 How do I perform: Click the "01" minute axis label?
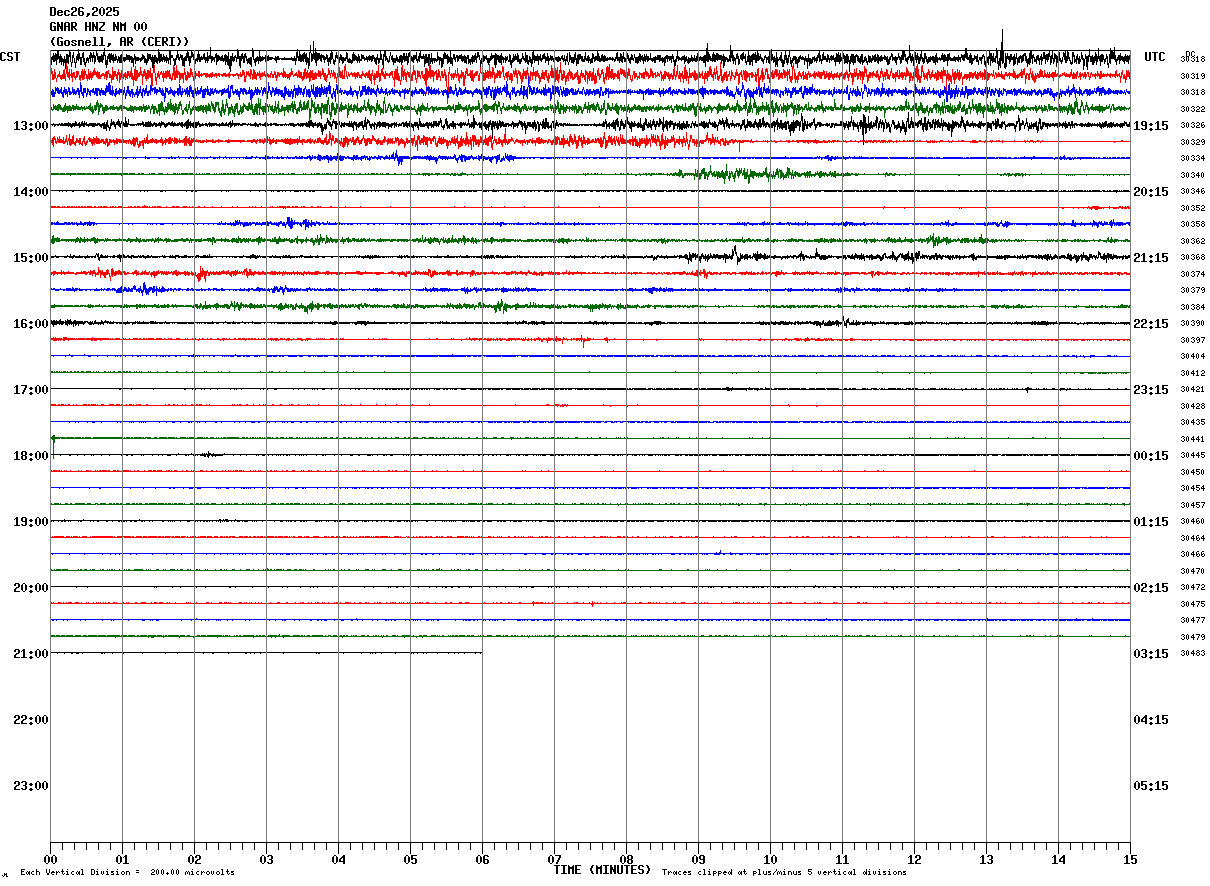pyautogui.click(x=122, y=860)
